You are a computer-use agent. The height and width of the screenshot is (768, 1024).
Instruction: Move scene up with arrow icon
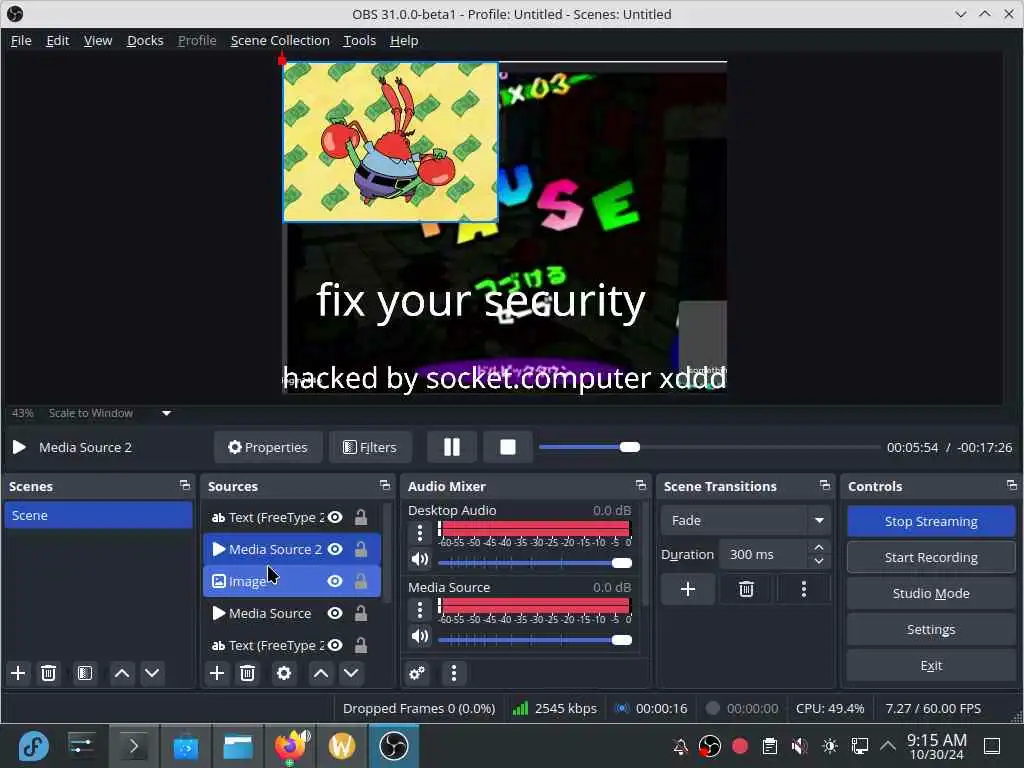[x=122, y=673]
